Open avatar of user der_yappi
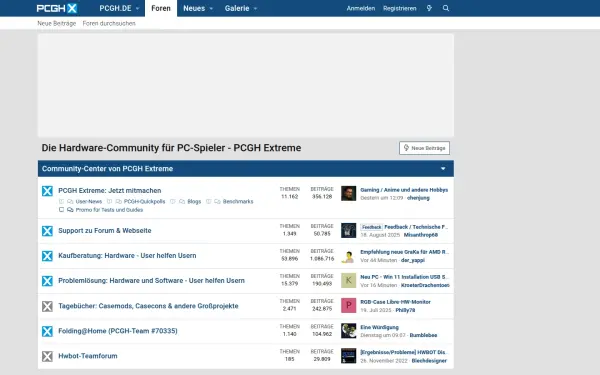The image size is (600, 375). [348, 256]
